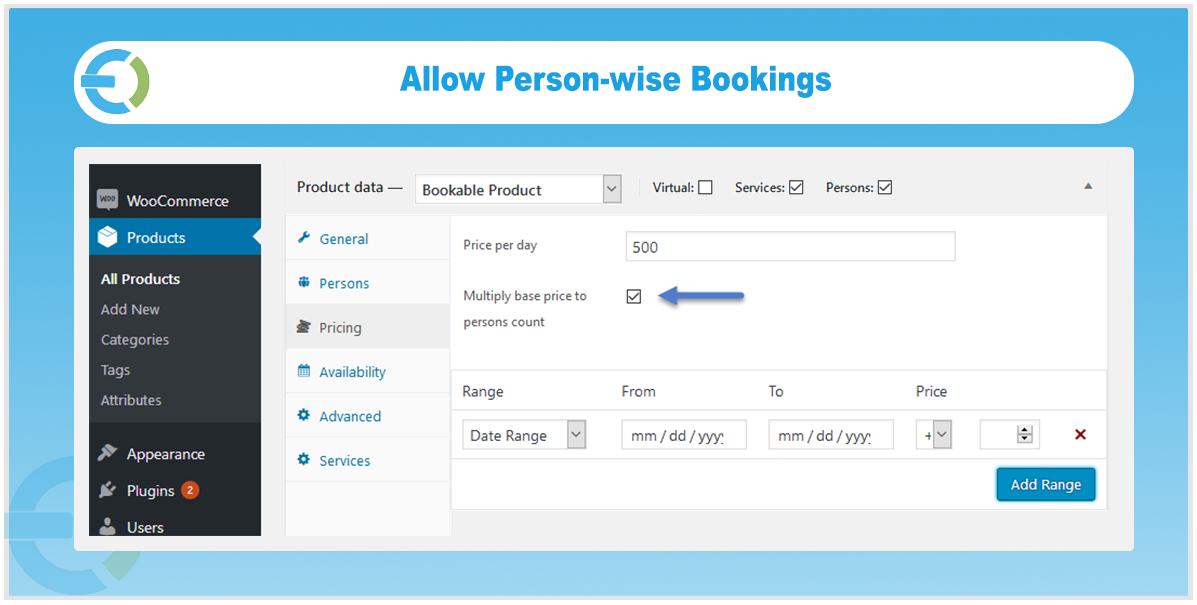Uncheck the Services checkbox
1197x605 pixels.
796,187
